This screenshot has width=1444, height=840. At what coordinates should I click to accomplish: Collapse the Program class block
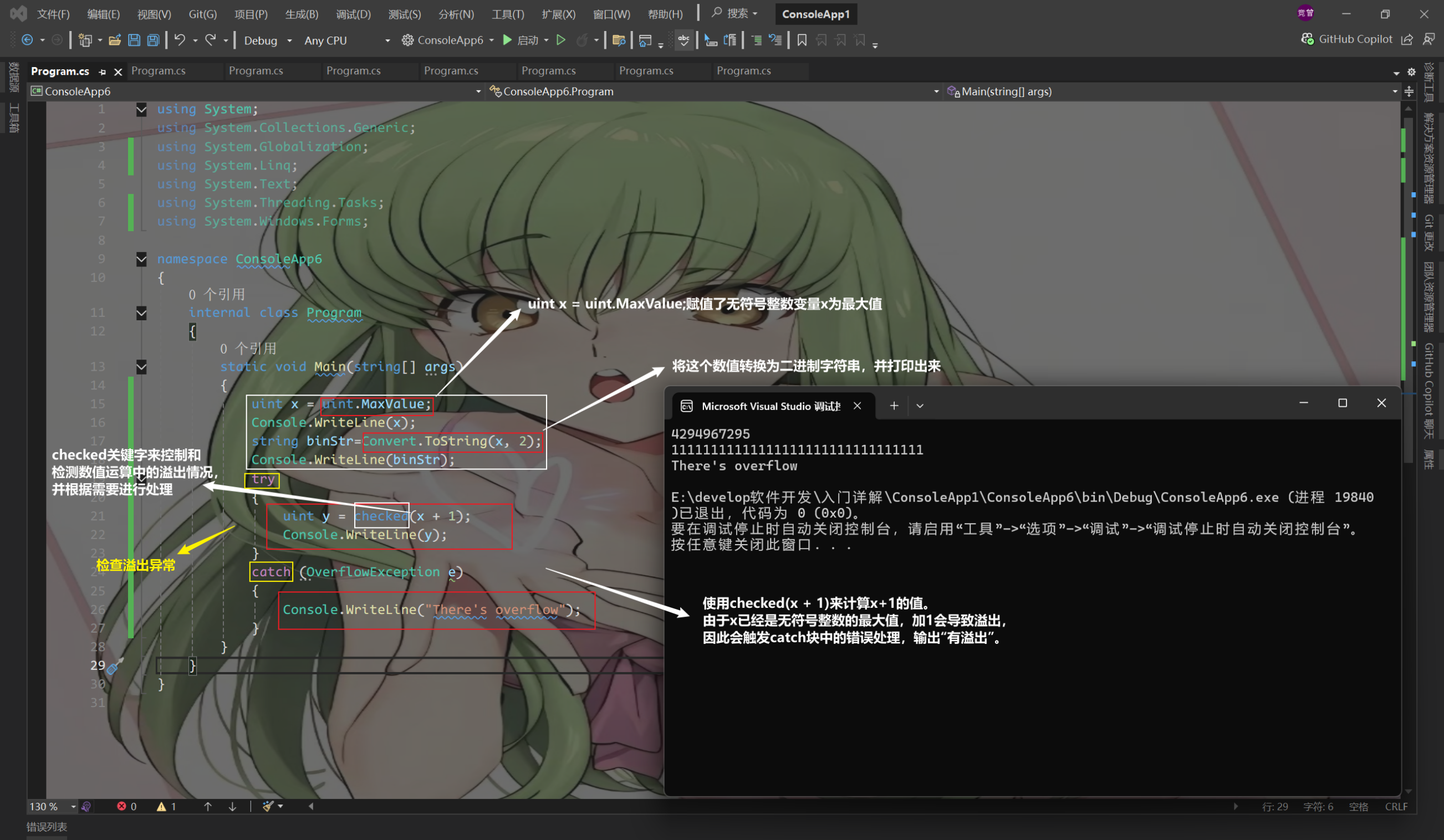point(141,313)
